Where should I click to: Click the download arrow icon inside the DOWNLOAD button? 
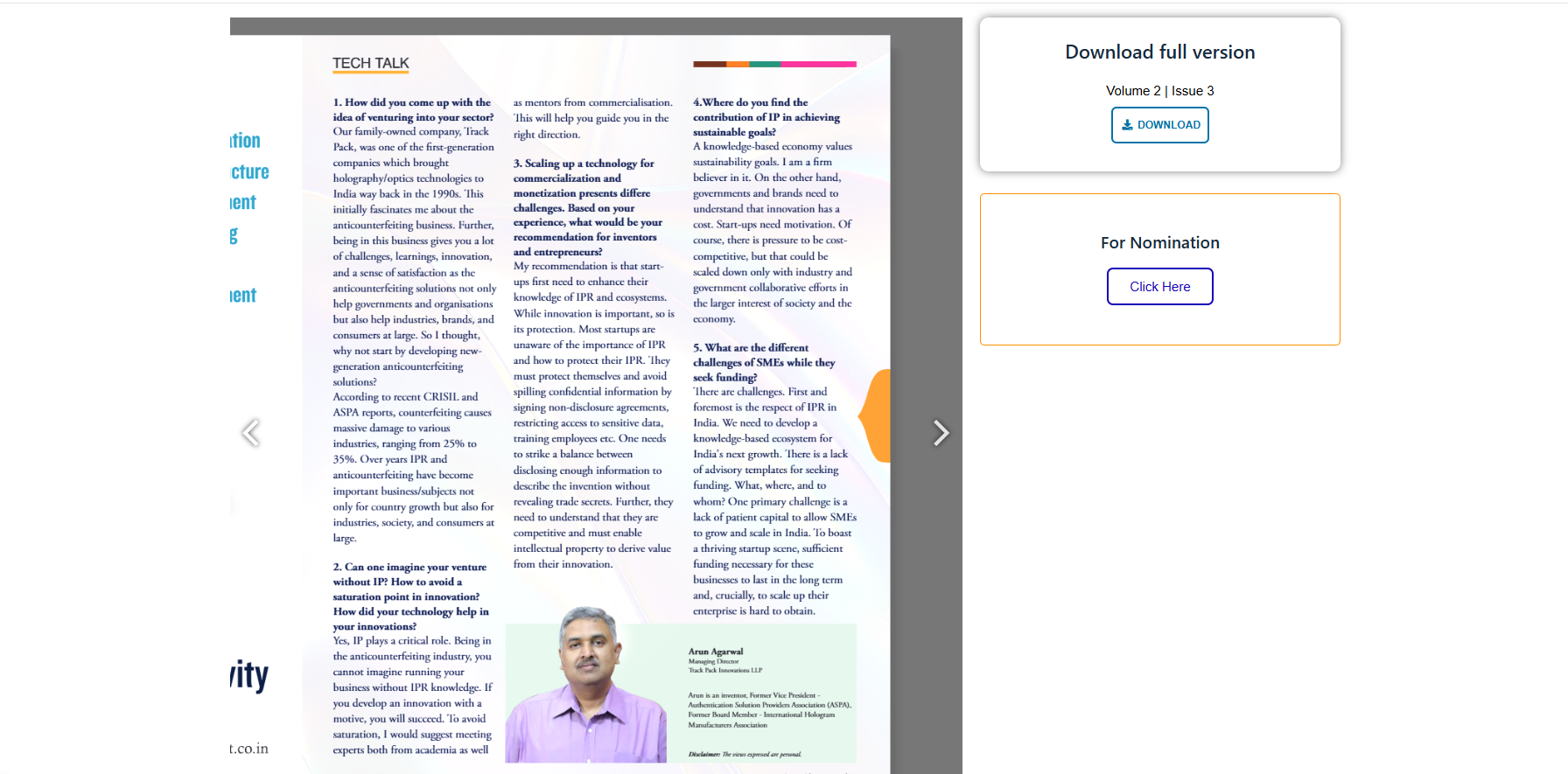click(x=1127, y=125)
